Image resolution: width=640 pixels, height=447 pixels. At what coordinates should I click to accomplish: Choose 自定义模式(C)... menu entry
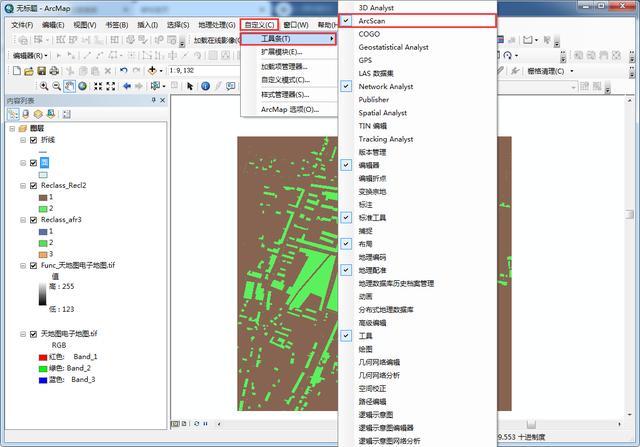tap(288, 80)
